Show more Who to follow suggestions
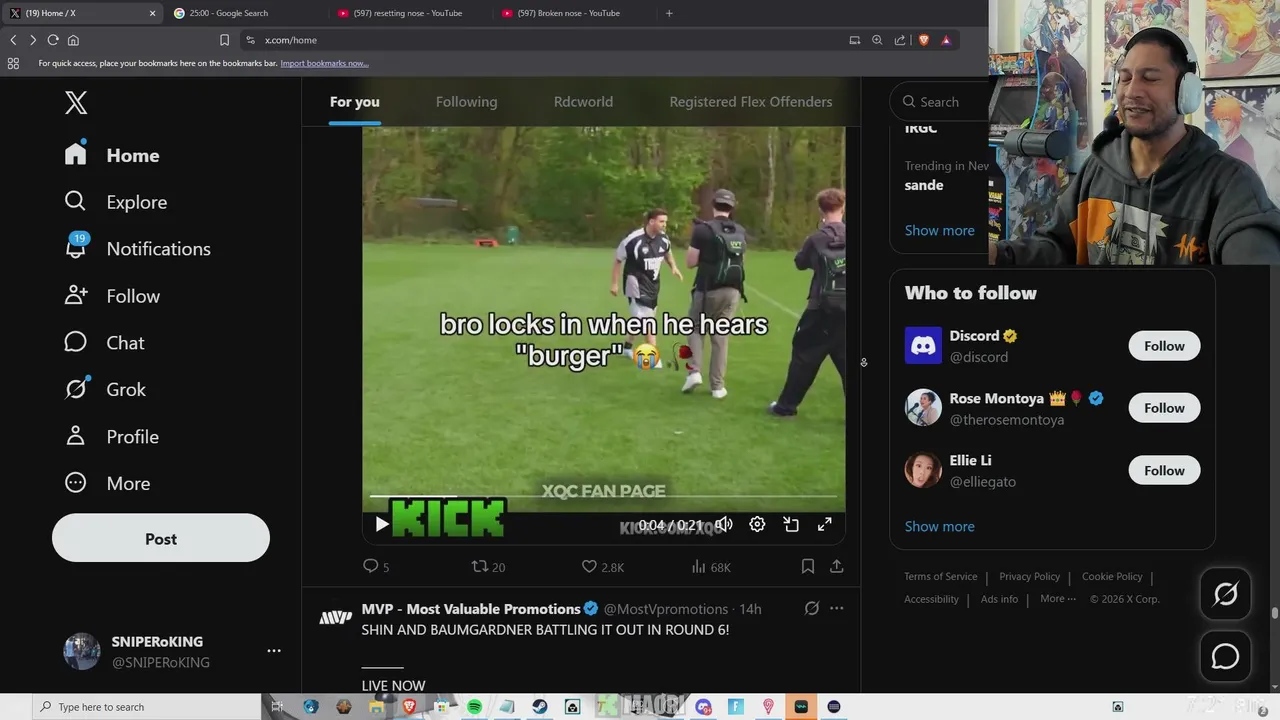1280x720 pixels. 939,526
